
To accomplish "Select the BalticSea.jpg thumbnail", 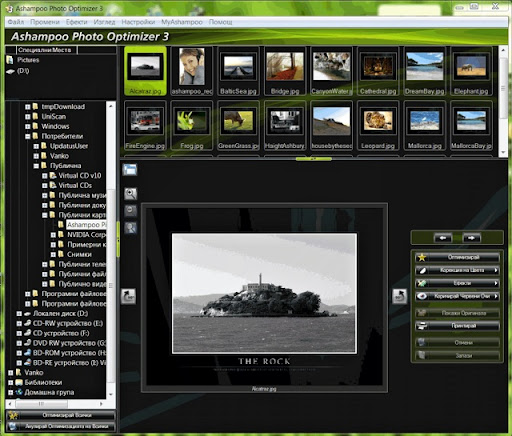I will 238,71.
